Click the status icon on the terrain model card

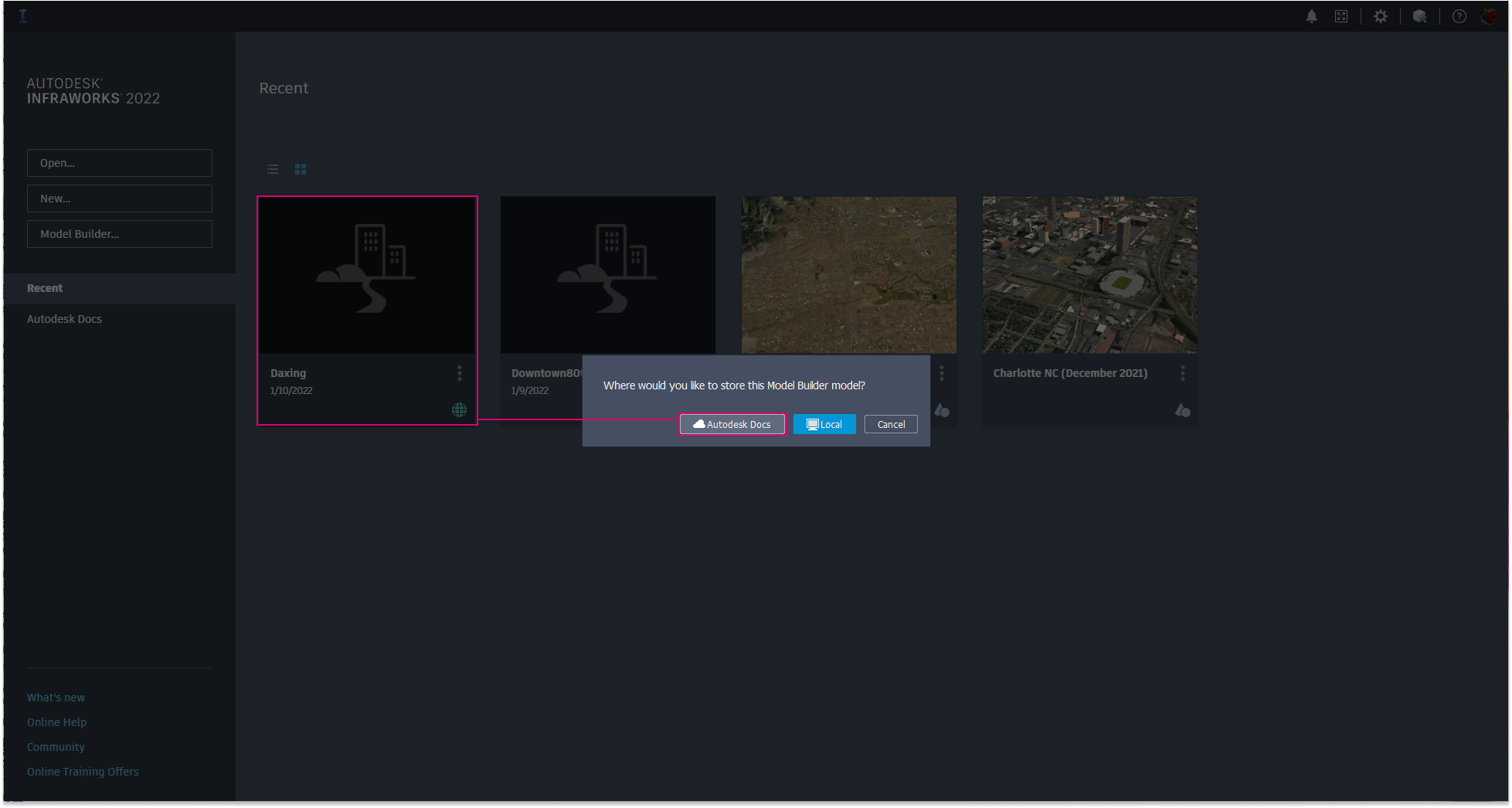tap(942, 409)
